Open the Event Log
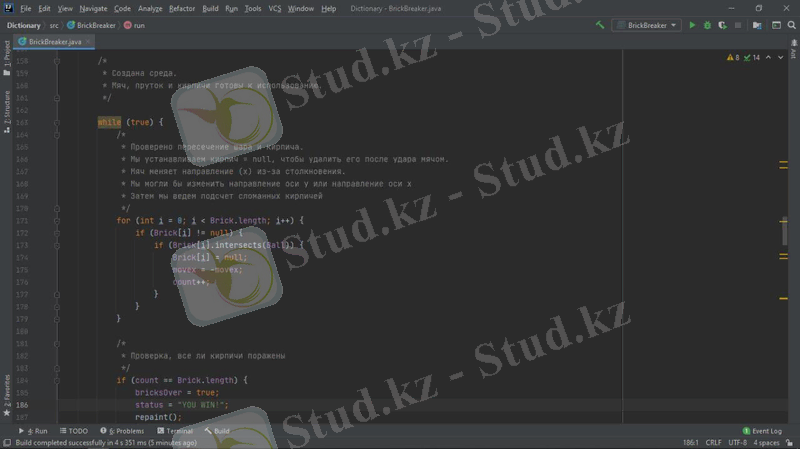Viewport: 800px width, 449px height. tap(762, 431)
